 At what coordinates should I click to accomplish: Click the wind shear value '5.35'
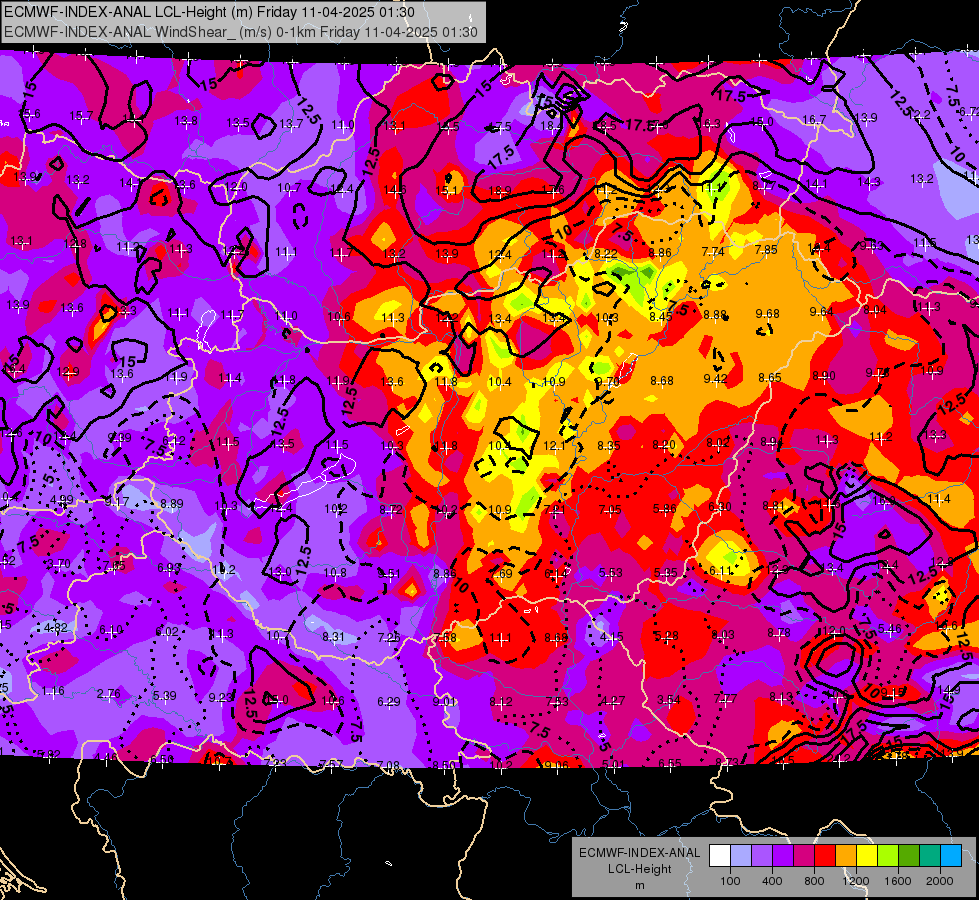pos(666,572)
